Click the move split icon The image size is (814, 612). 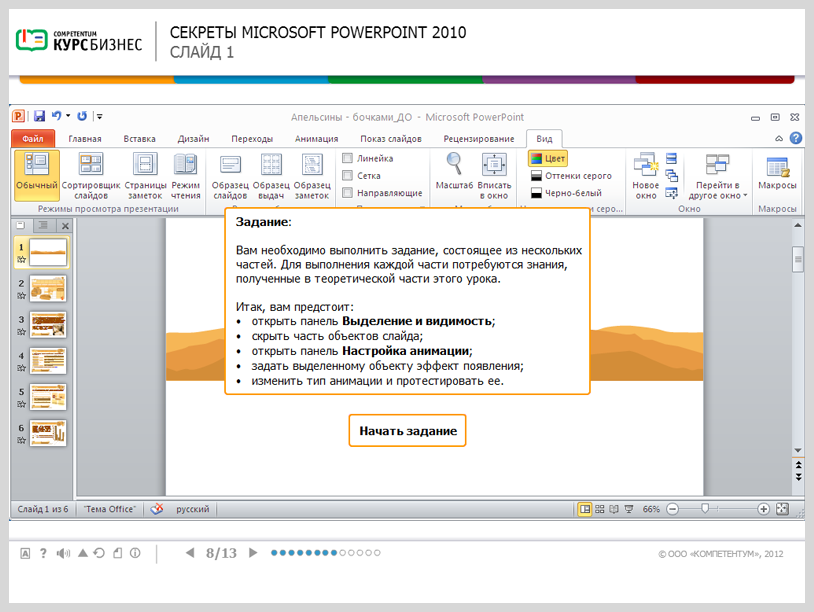(x=671, y=193)
